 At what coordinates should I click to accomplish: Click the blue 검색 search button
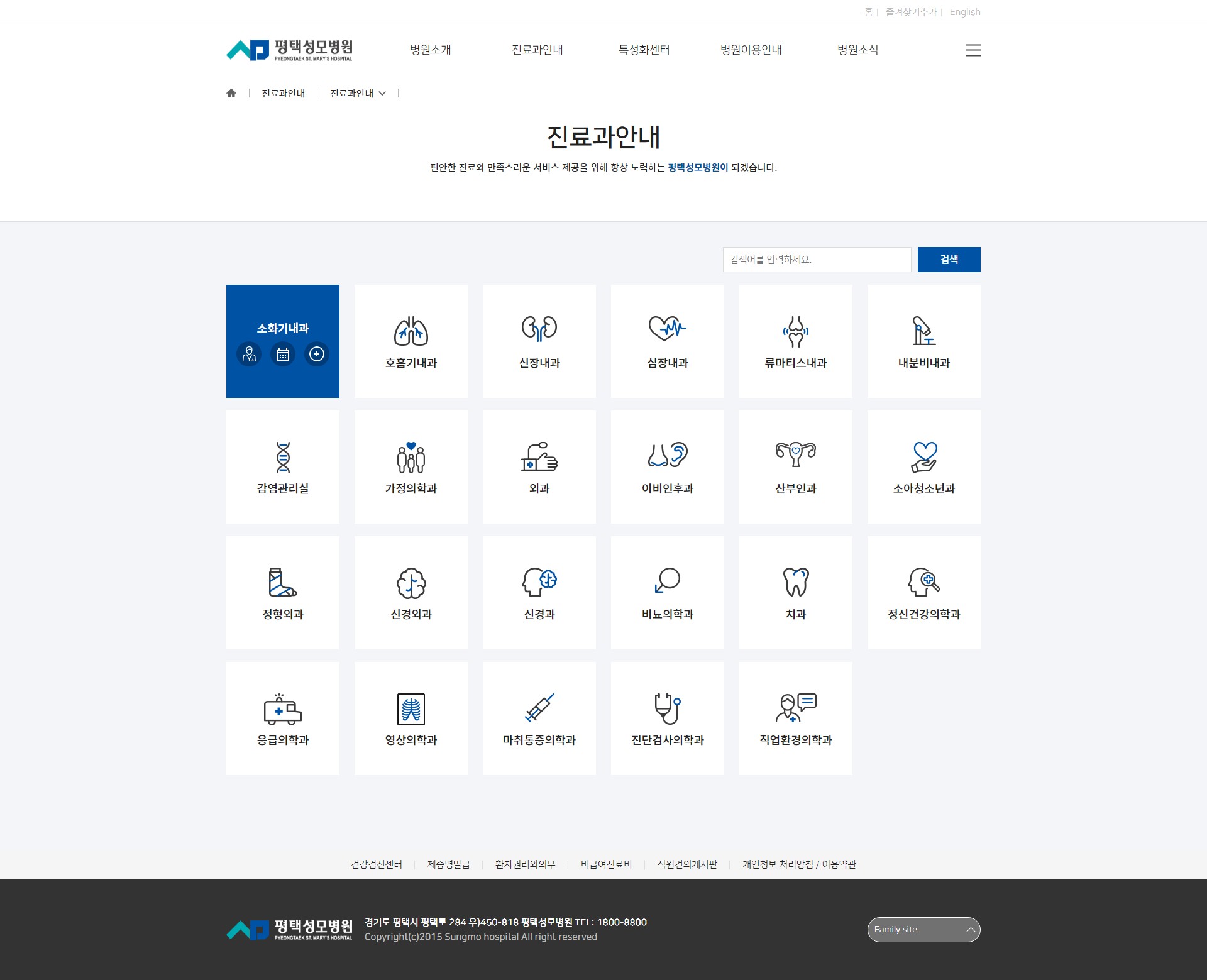tap(949, 260)
